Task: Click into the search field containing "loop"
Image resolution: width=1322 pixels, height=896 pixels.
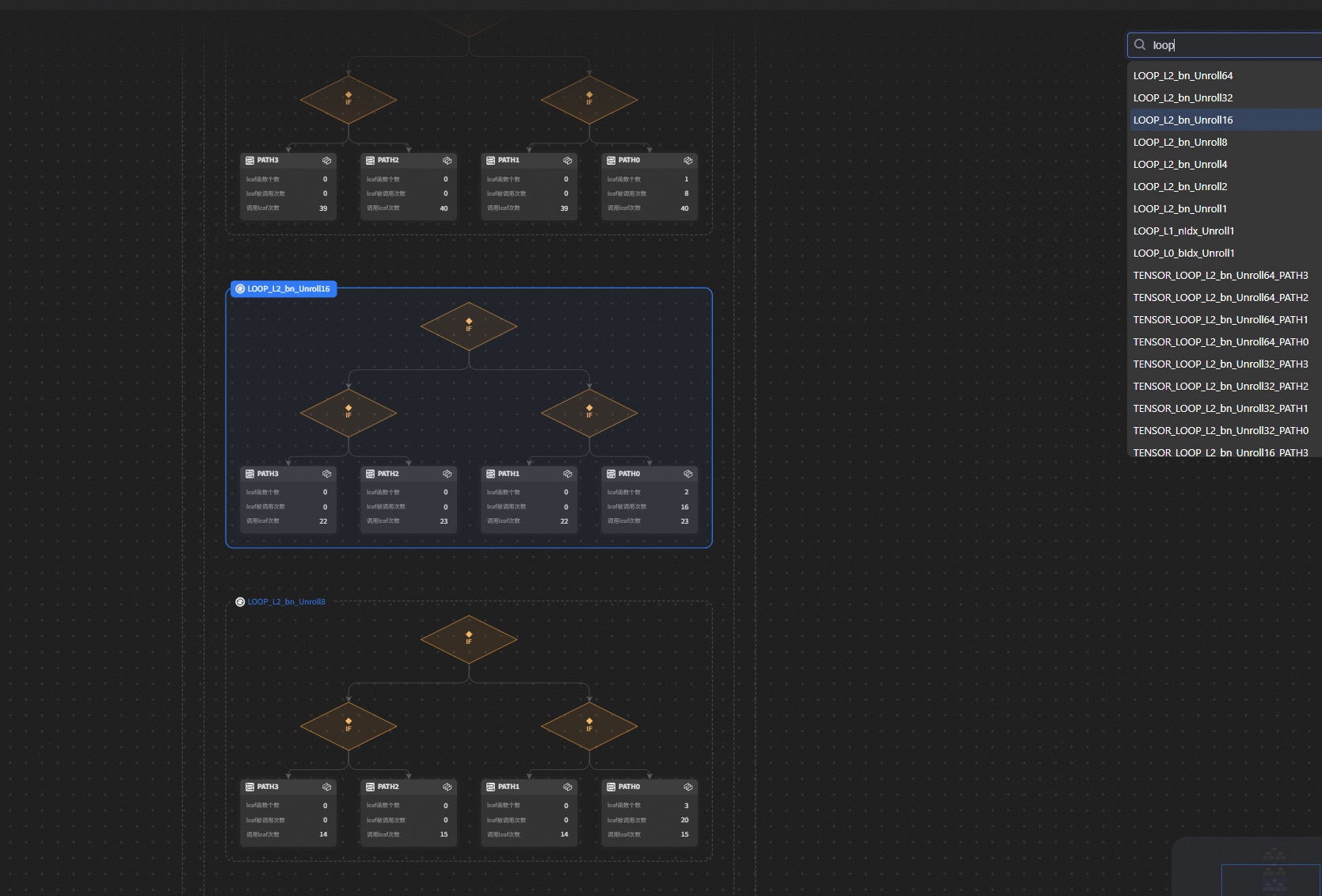Action: pos(1228,45)
